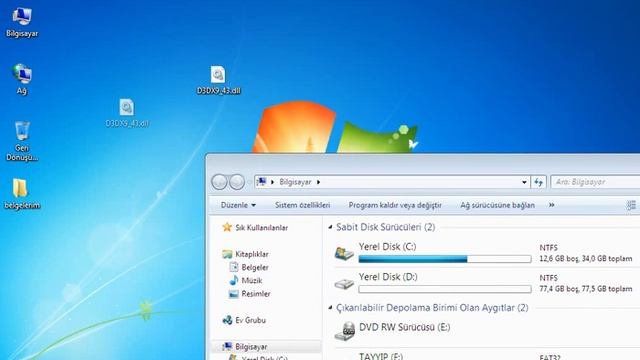Click the Belgeler document icon in sidebar
Image resolution: width=640 pixels, height=360 pixels.
233,267
